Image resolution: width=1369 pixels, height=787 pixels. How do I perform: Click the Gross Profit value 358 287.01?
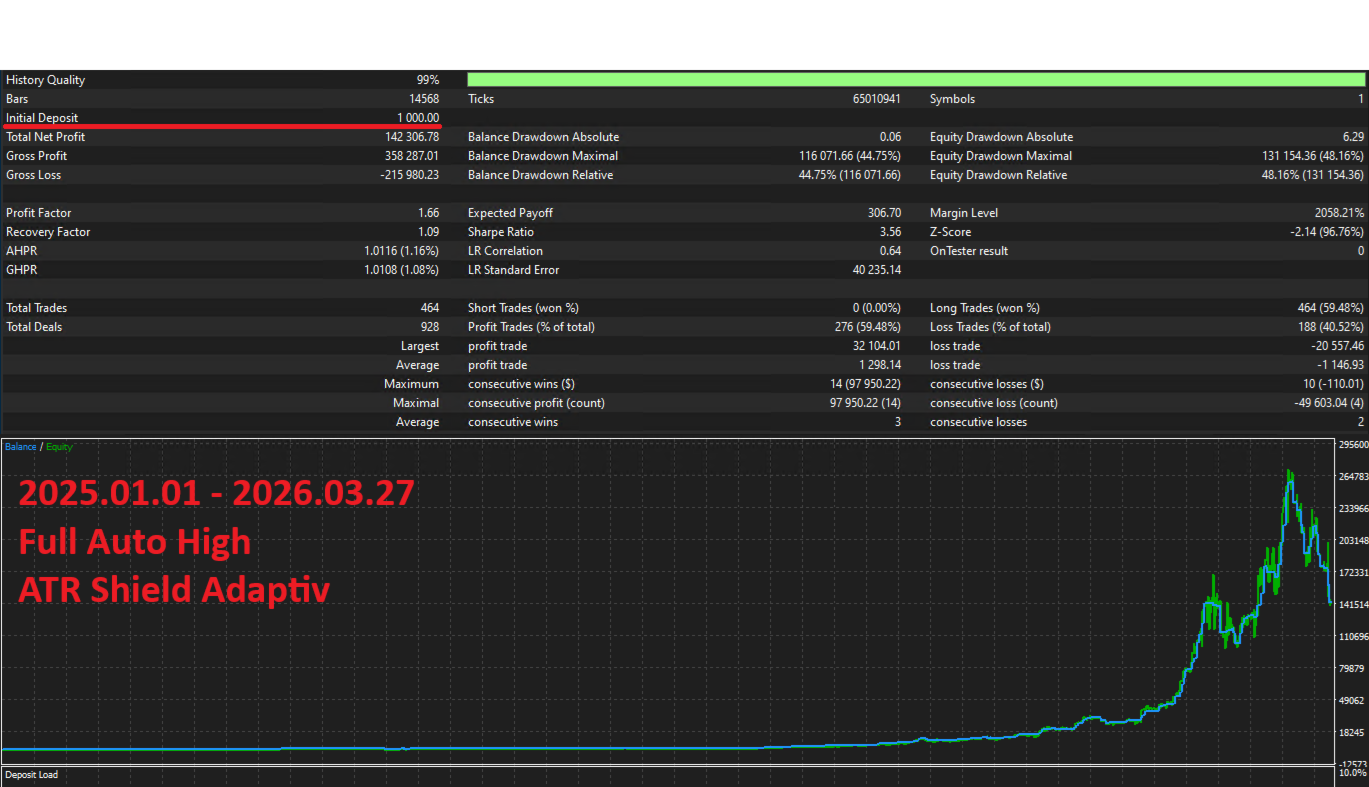[x=412, y=156]
